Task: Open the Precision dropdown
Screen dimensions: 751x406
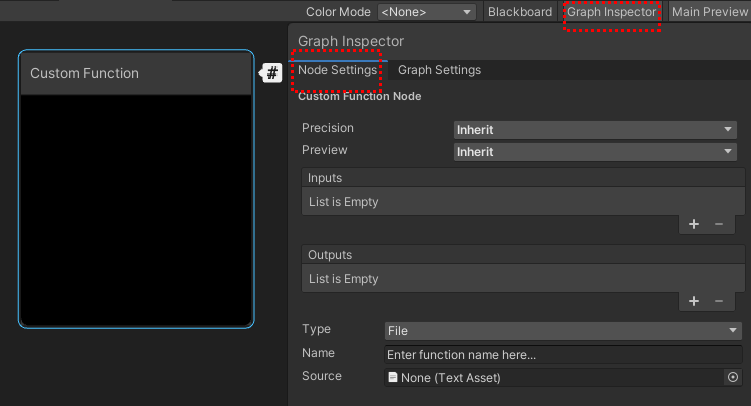Action: [595, 130]
